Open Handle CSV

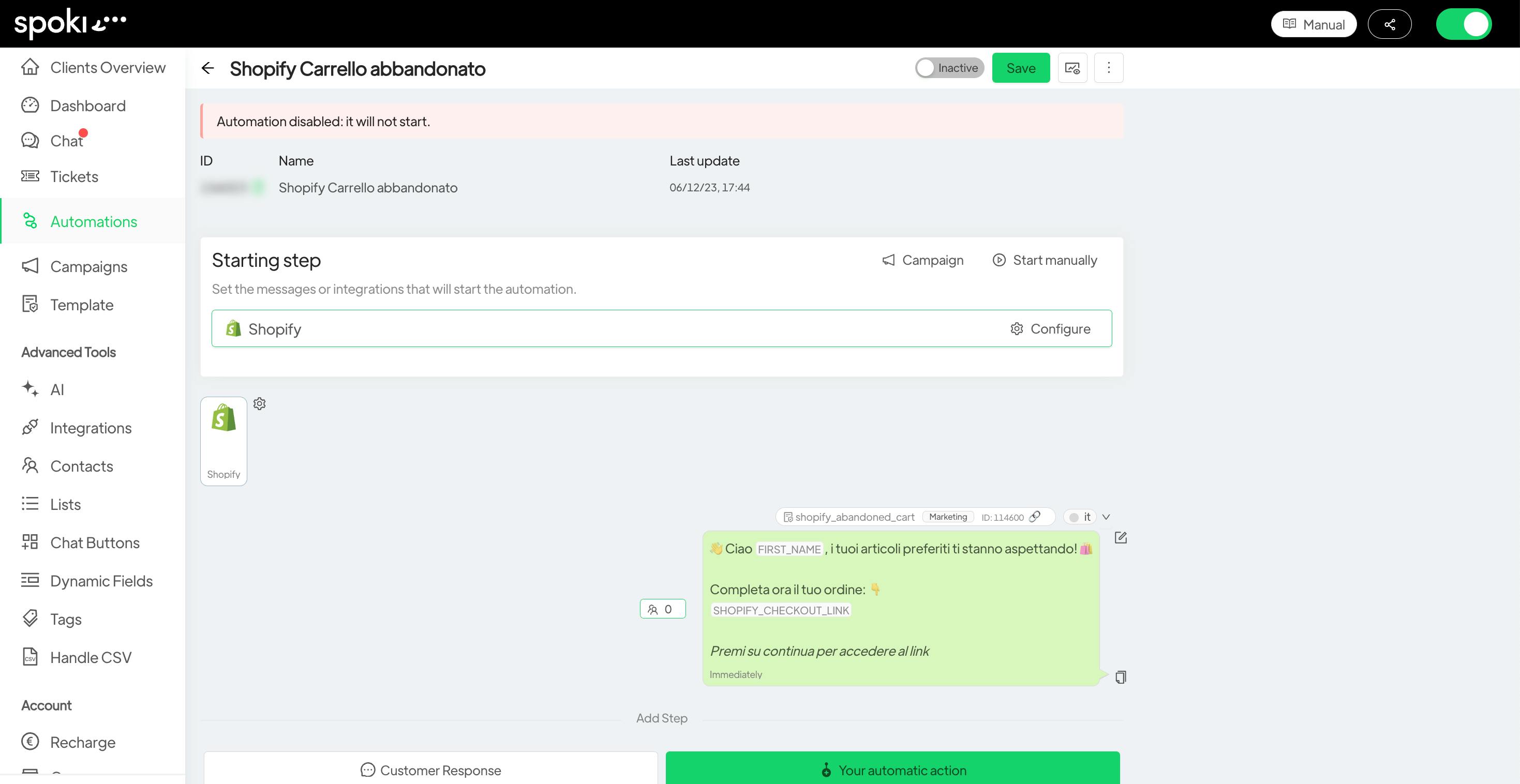click(77, 658)
